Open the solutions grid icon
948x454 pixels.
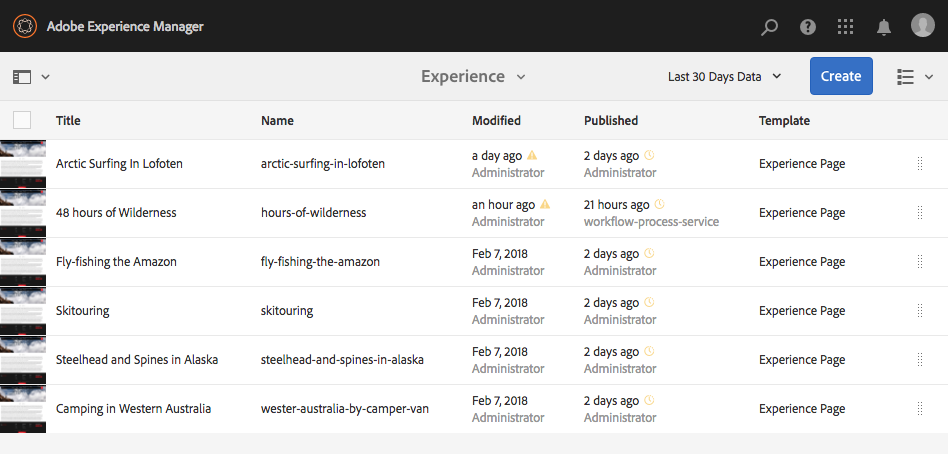click(846, 27)
